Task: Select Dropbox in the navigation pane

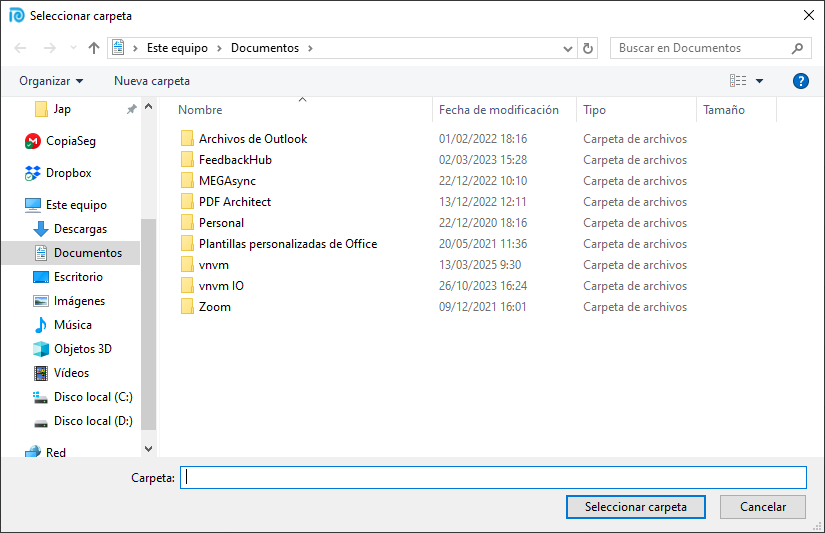Action: (x=68, y=173)
